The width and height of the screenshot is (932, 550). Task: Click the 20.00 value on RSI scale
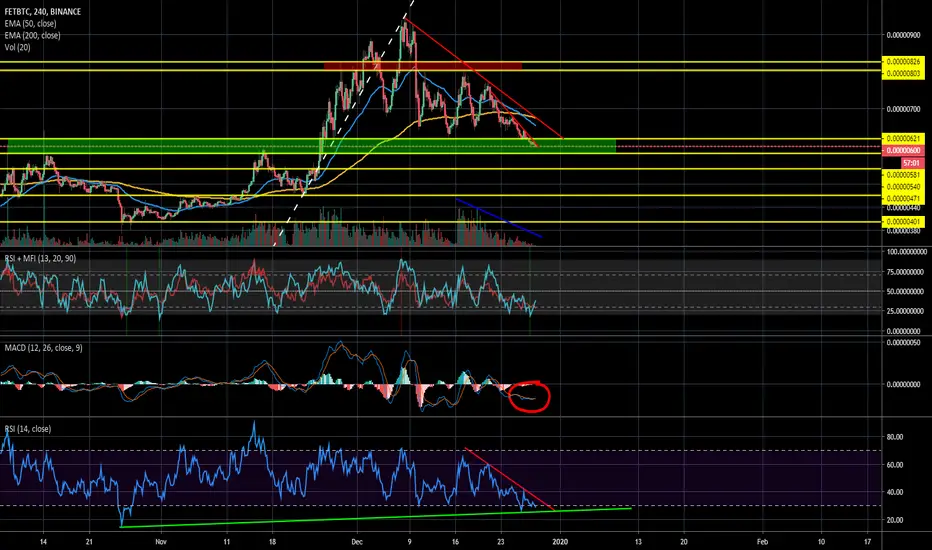[x=895, y=520]
